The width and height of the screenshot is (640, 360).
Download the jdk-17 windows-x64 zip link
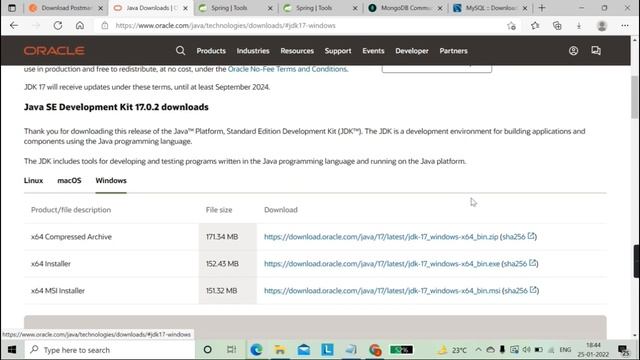tap(381, 237)
